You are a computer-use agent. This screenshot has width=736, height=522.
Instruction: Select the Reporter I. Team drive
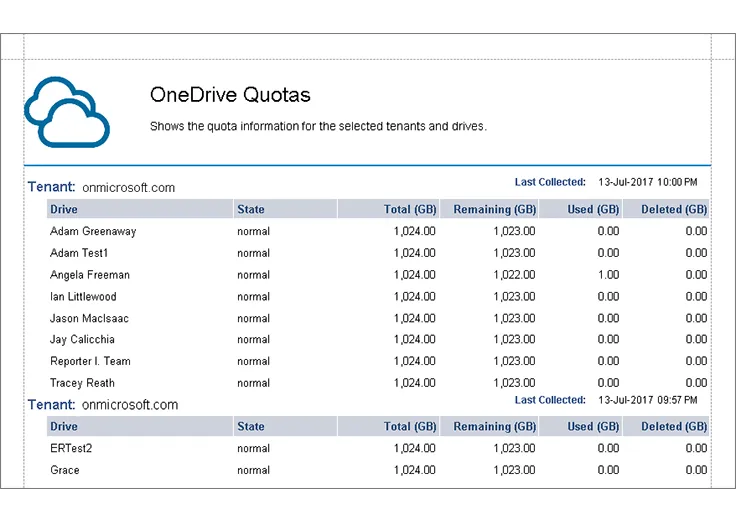pos(90,361)
